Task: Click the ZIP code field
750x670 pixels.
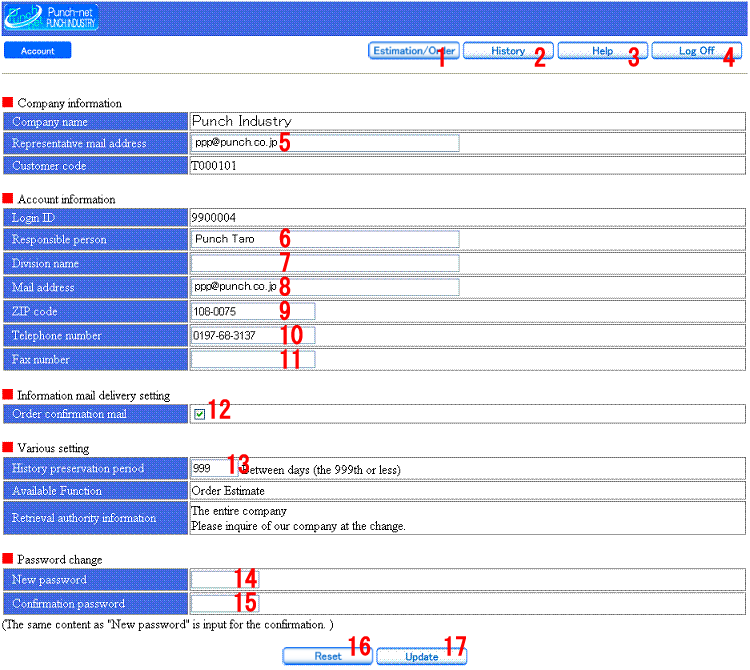Action: point(253,311)
